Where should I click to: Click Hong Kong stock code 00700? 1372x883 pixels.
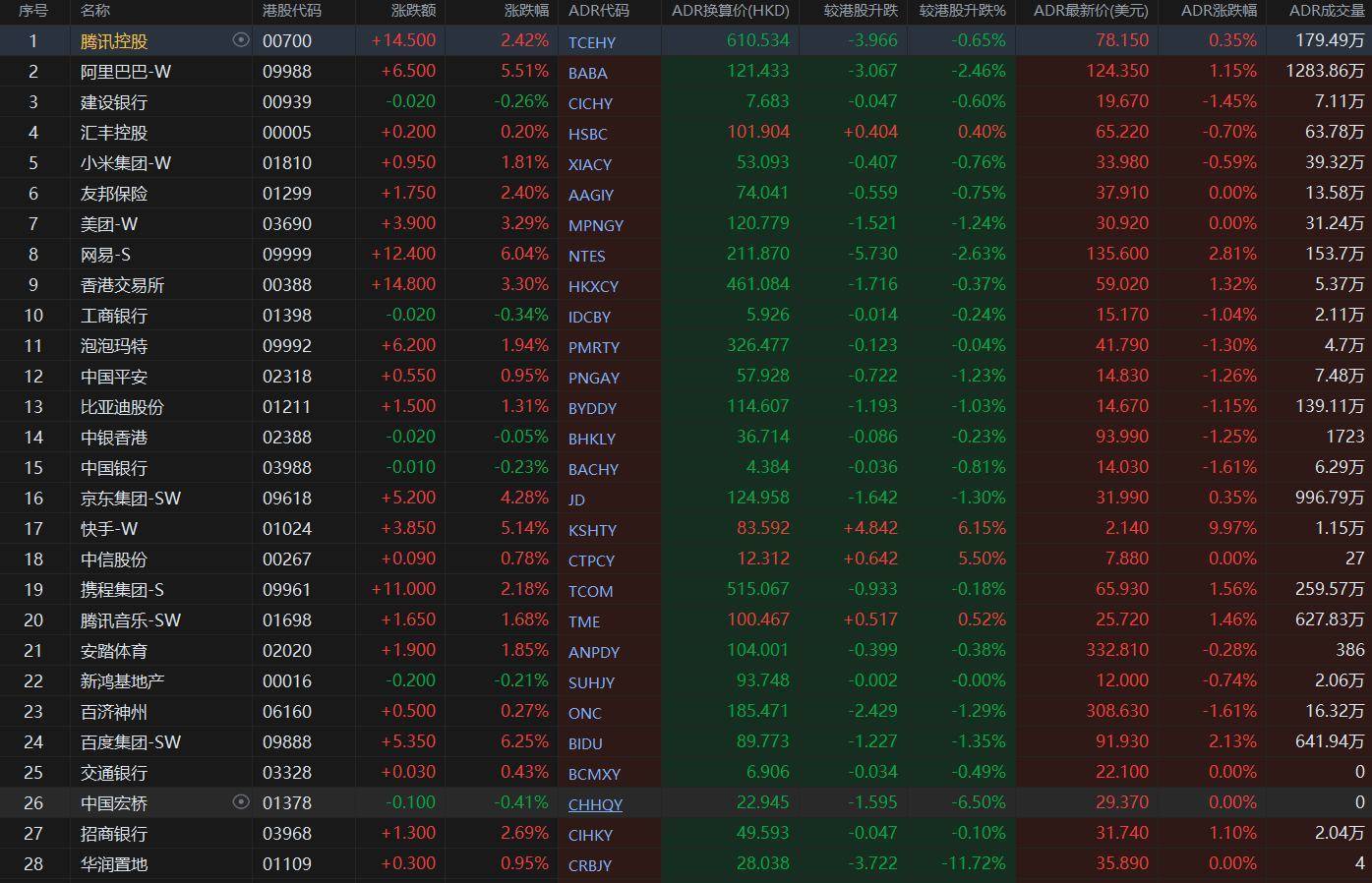click(x=287, y=41)
